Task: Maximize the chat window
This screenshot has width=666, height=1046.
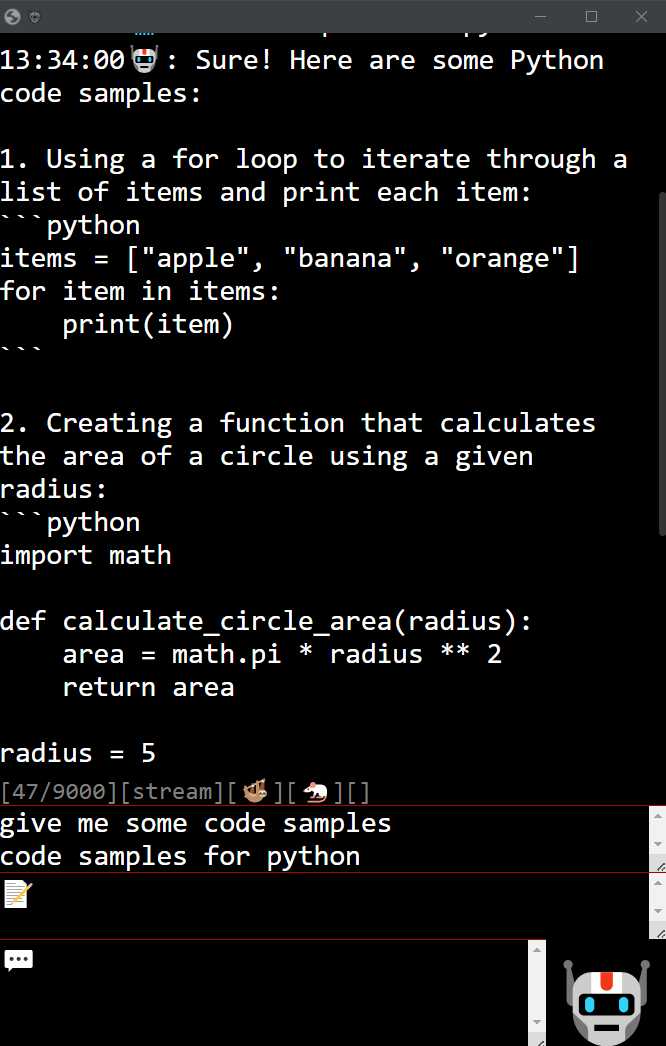Action: [591, 17]
